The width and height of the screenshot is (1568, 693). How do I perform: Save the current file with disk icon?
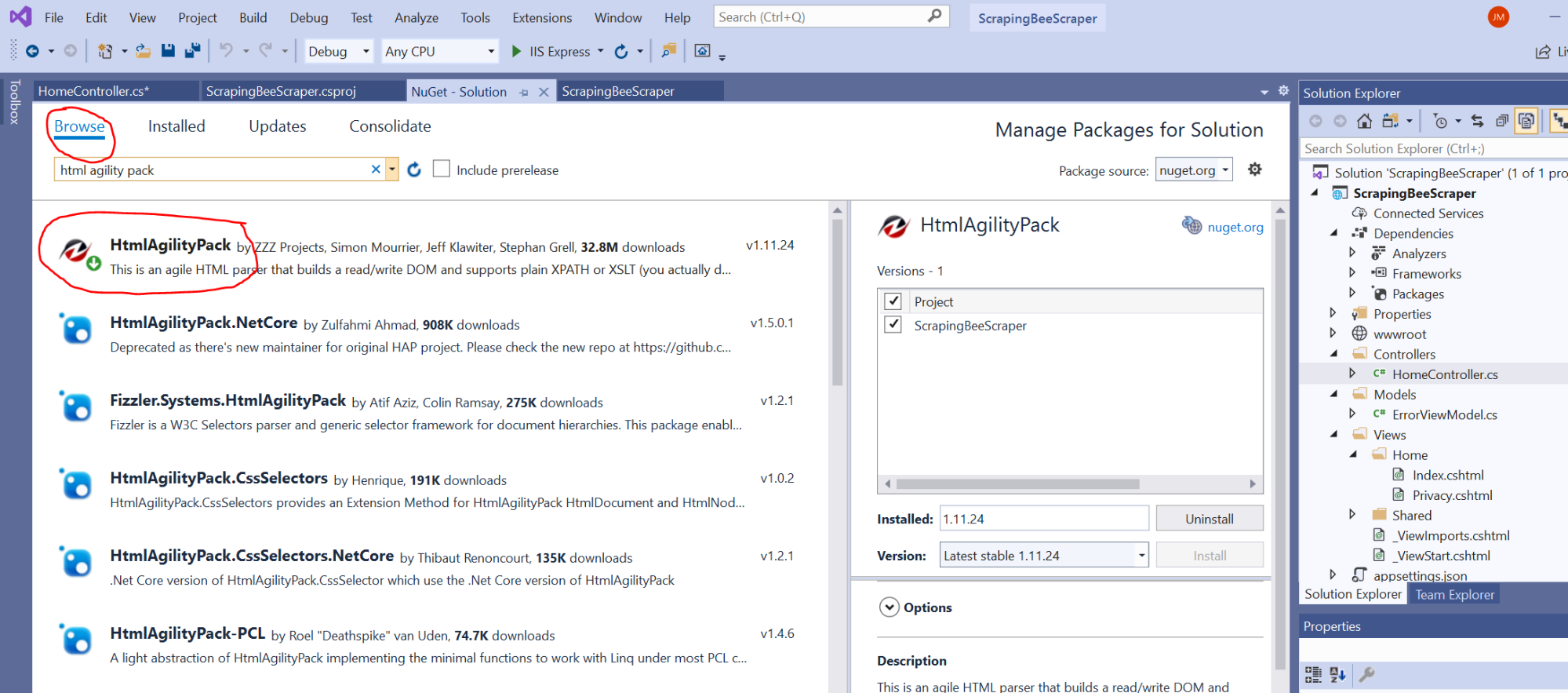coord(168,51)
